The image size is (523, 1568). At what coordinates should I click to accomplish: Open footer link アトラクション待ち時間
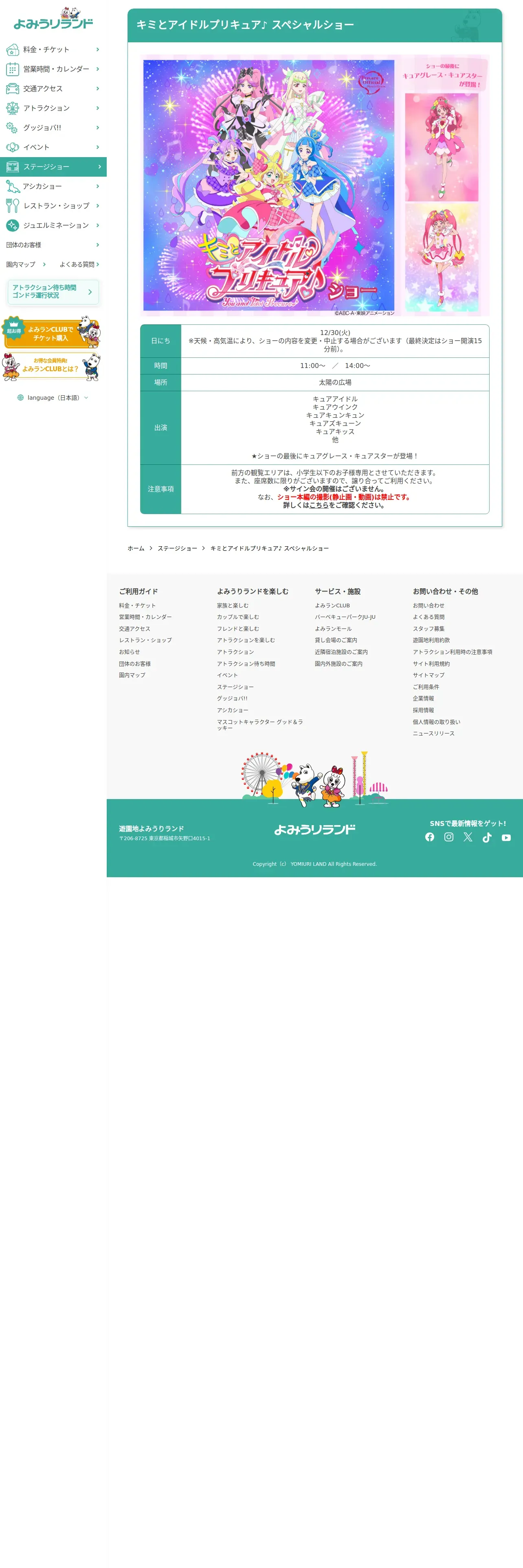[x=246, y=664]
